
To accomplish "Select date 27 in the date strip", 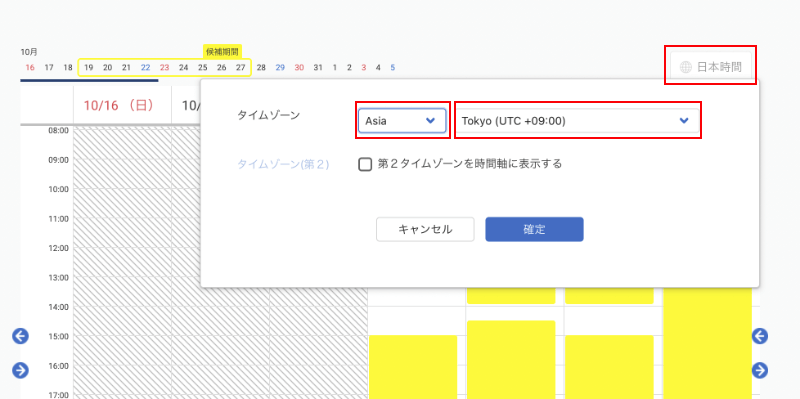I will (x=240, y=67).
